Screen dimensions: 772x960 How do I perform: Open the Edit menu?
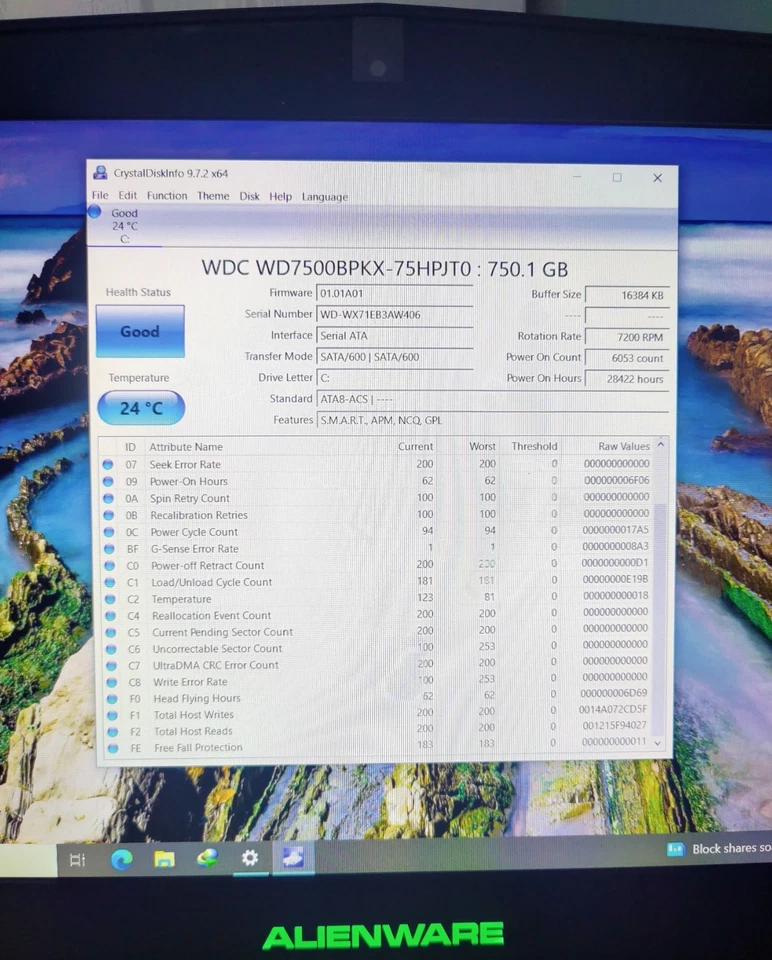click(x=127, y=195)
